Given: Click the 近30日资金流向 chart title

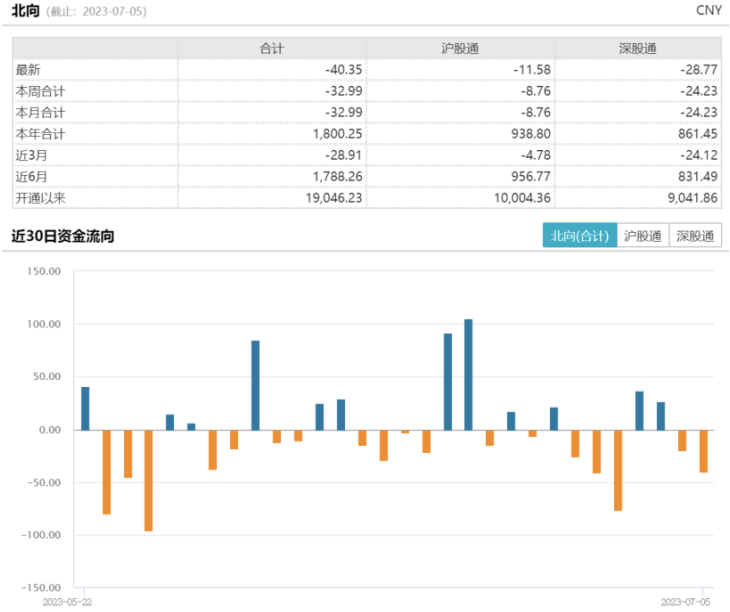Looking at the screenshot, I should [x=62, y=237].
